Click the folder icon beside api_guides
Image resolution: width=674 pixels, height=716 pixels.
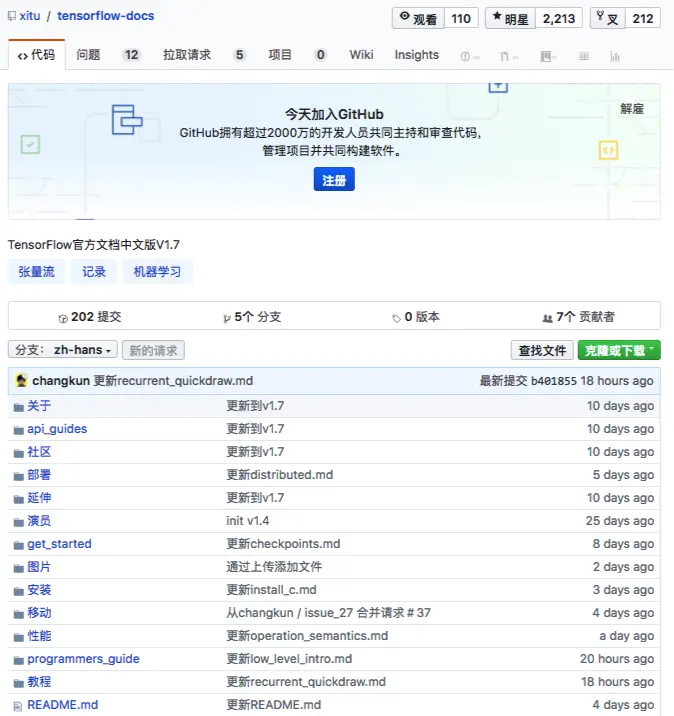[18, 430]
